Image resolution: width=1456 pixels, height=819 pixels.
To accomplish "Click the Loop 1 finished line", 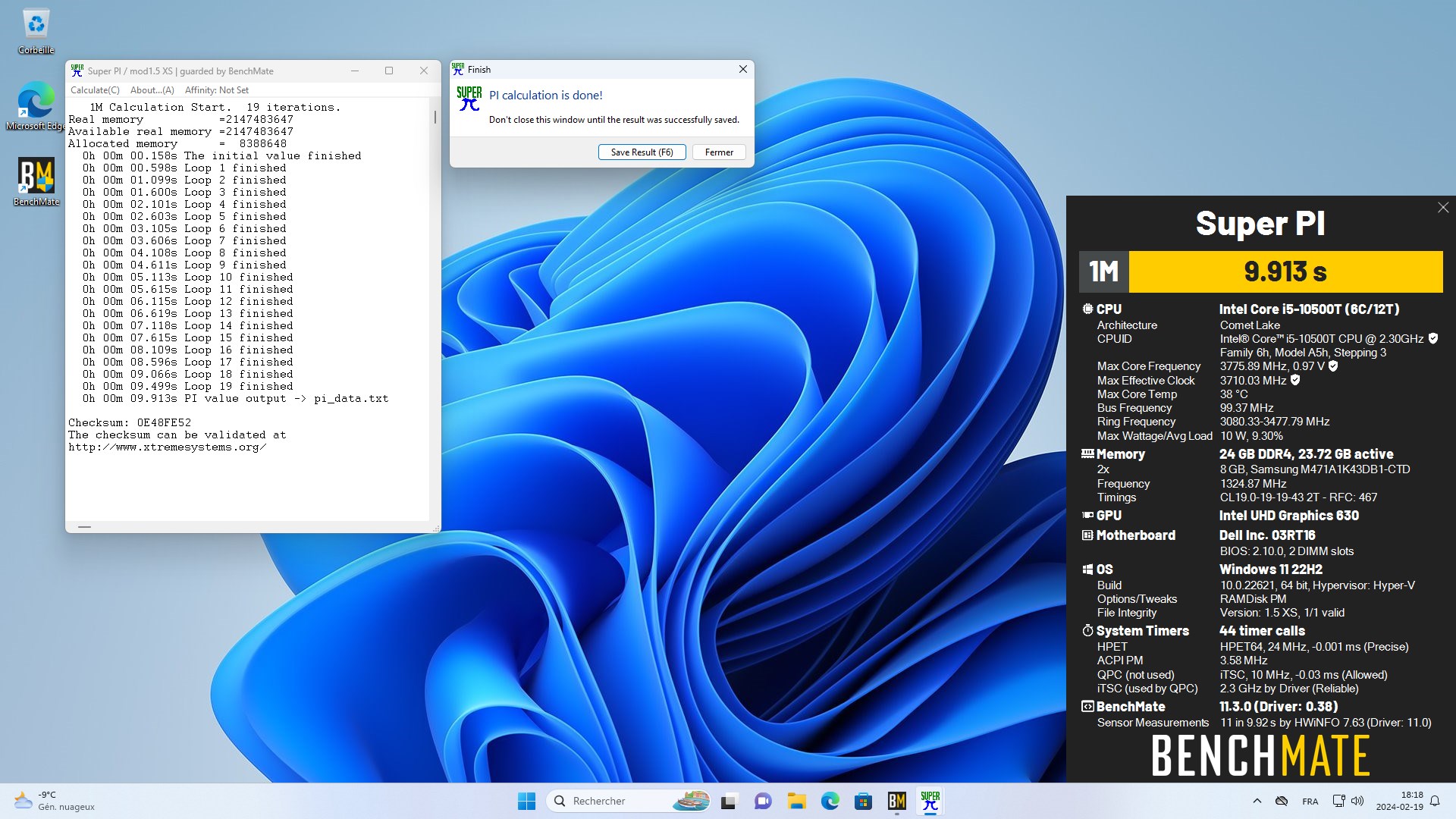I will 184,168.
